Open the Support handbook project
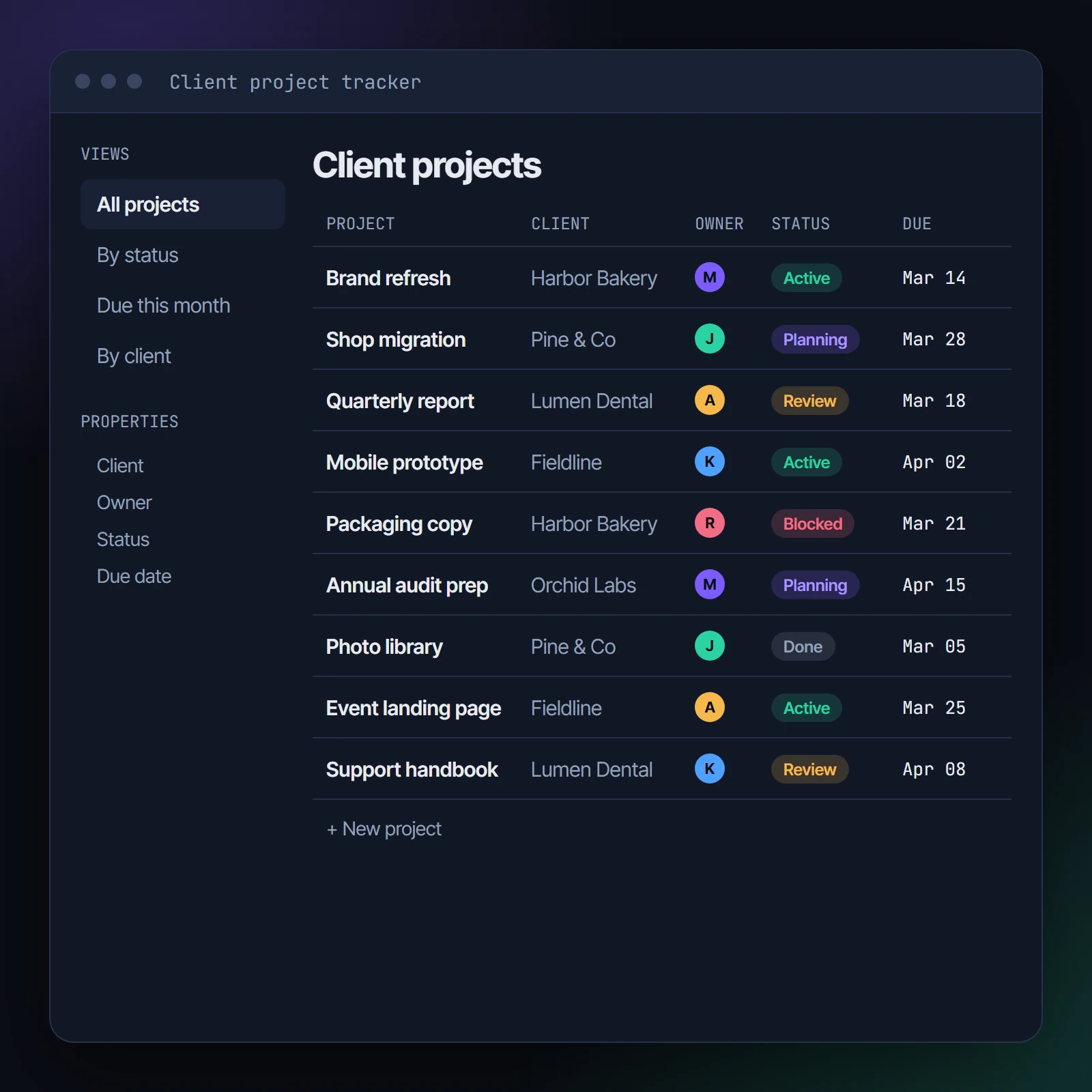1092x1092 pixels. tap(412, 769)
